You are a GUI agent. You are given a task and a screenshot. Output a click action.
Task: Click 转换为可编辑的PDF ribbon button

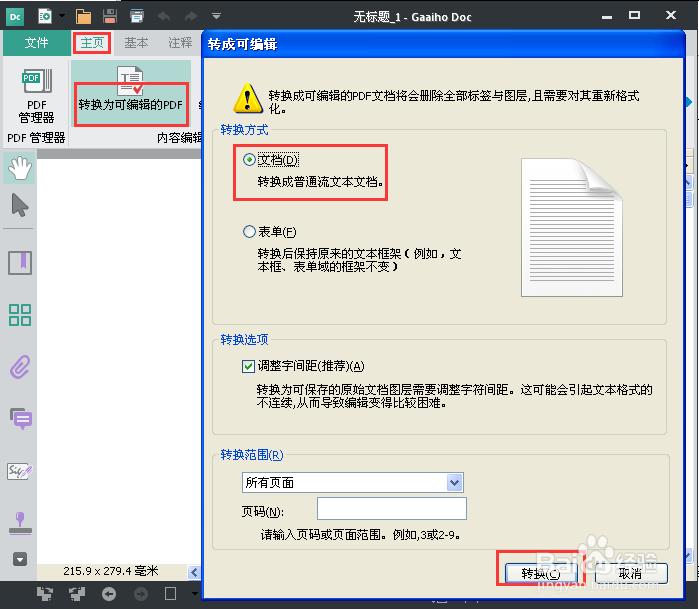tap(131, 95)
